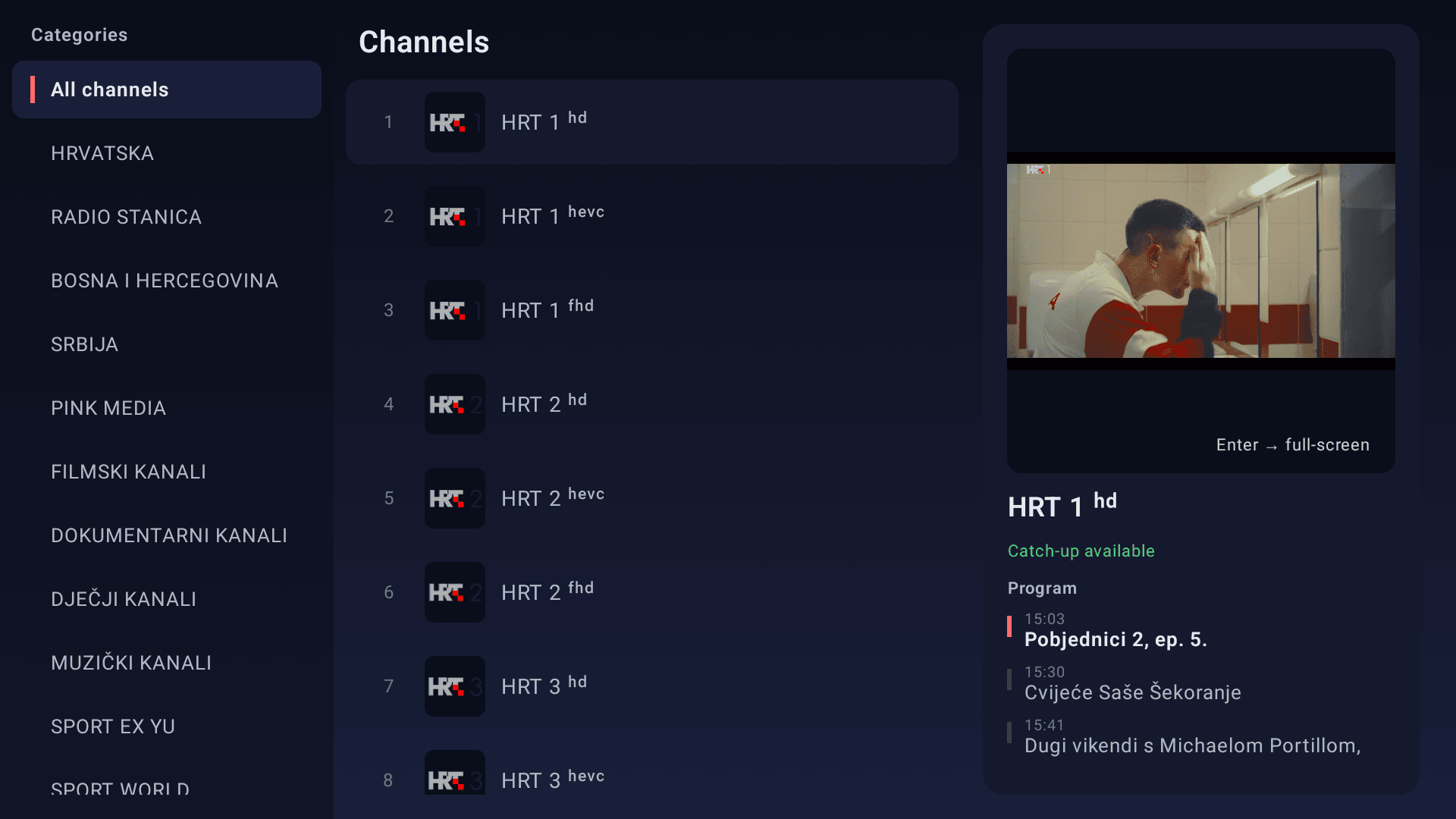Image resolution: width=1456 pixels, height=819 pixels.
Task: Open the PINK MEDIA category
Action: [167, 408]
